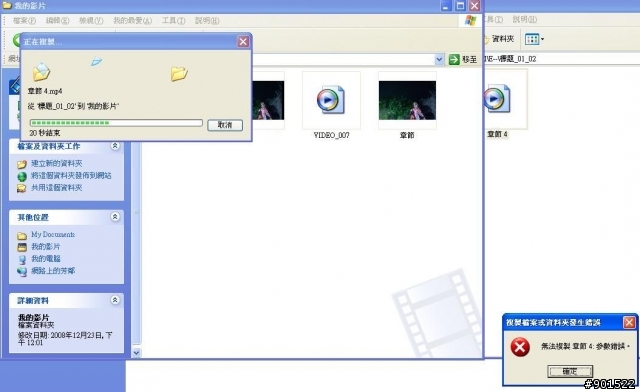Click 將這個資料夾發佈到網站 link

[x=71, y=176]
